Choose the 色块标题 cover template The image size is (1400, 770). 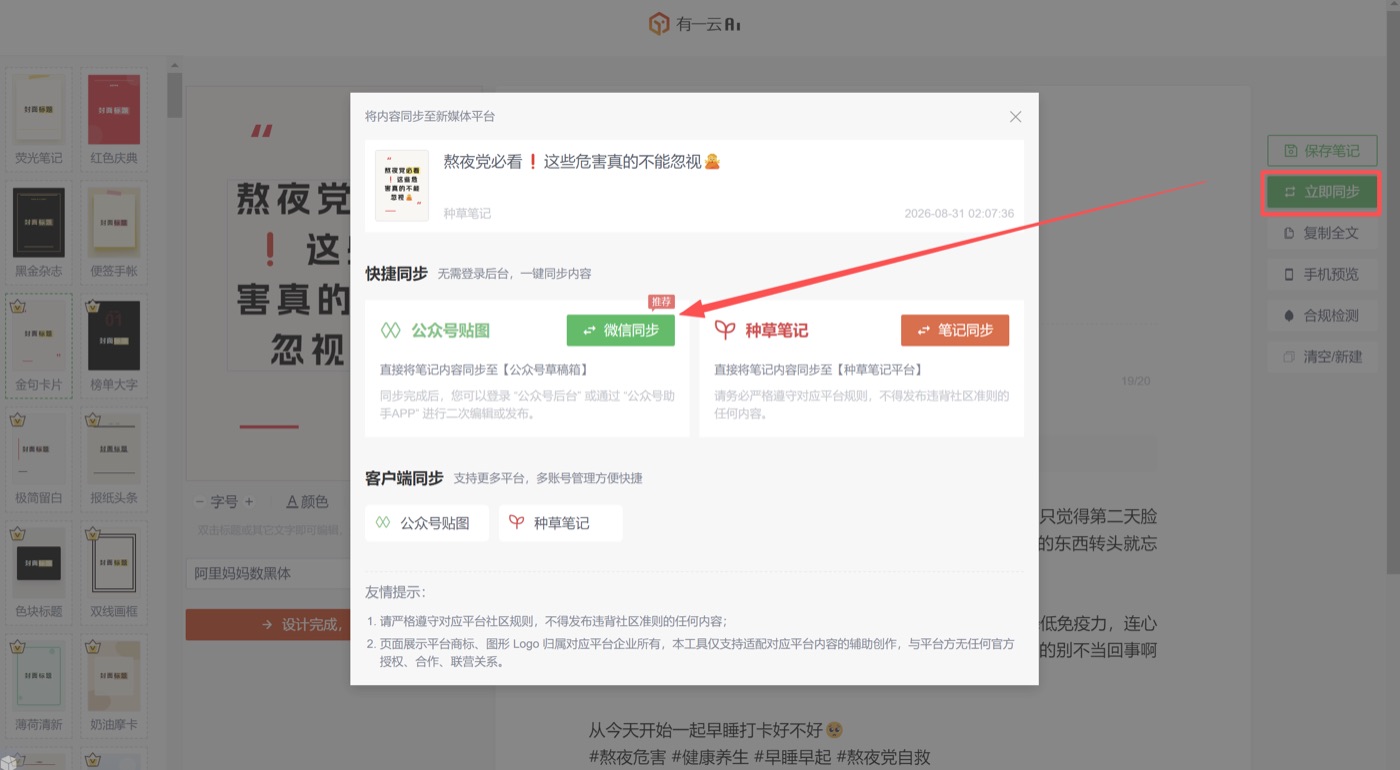[39, 572]
